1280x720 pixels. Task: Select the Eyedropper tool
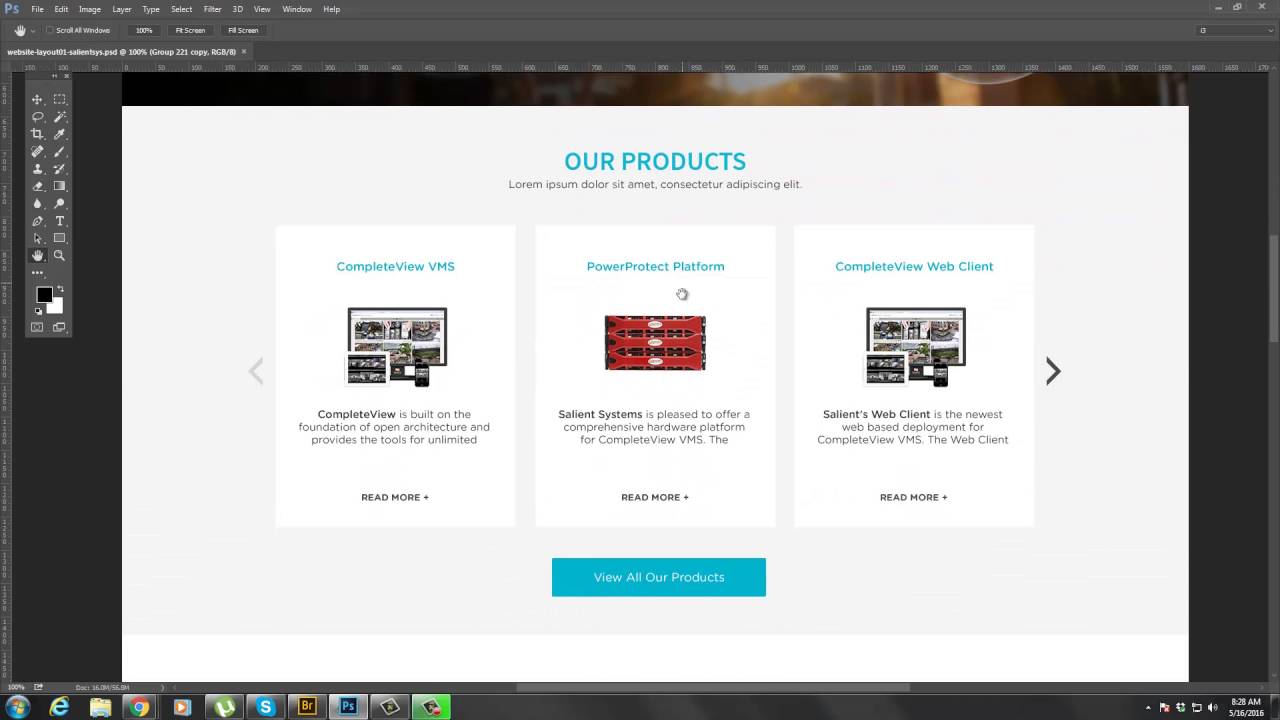pyautogui.click(x=59, y=134)
